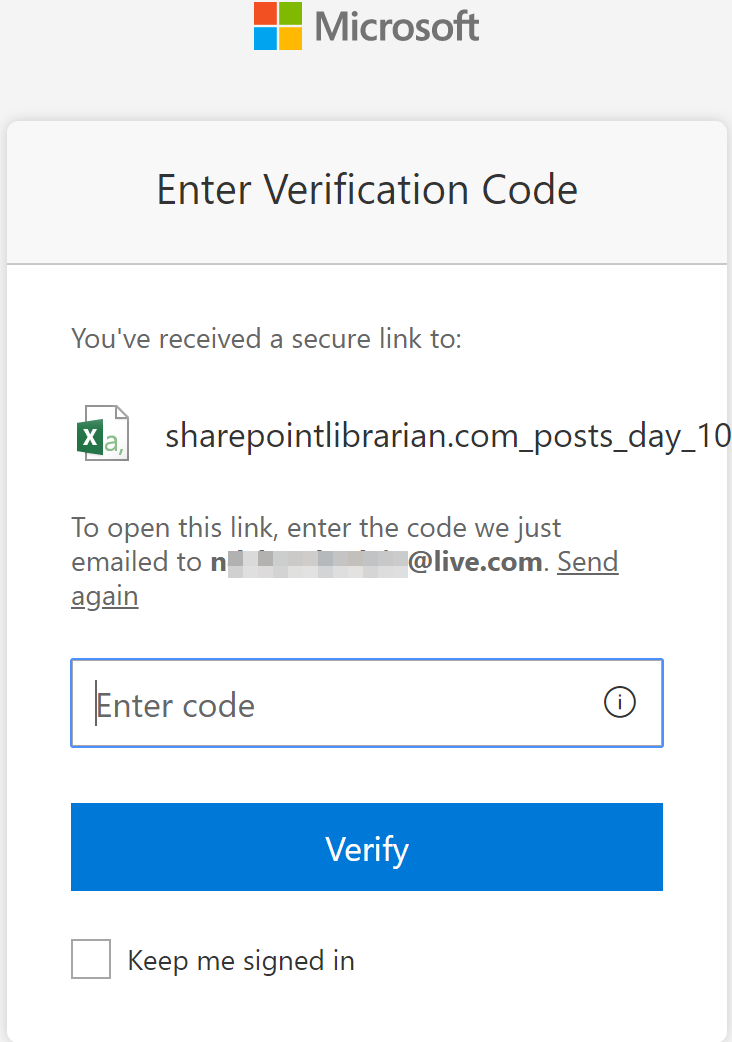
Task: Click the Send again link
Action: 587,561
